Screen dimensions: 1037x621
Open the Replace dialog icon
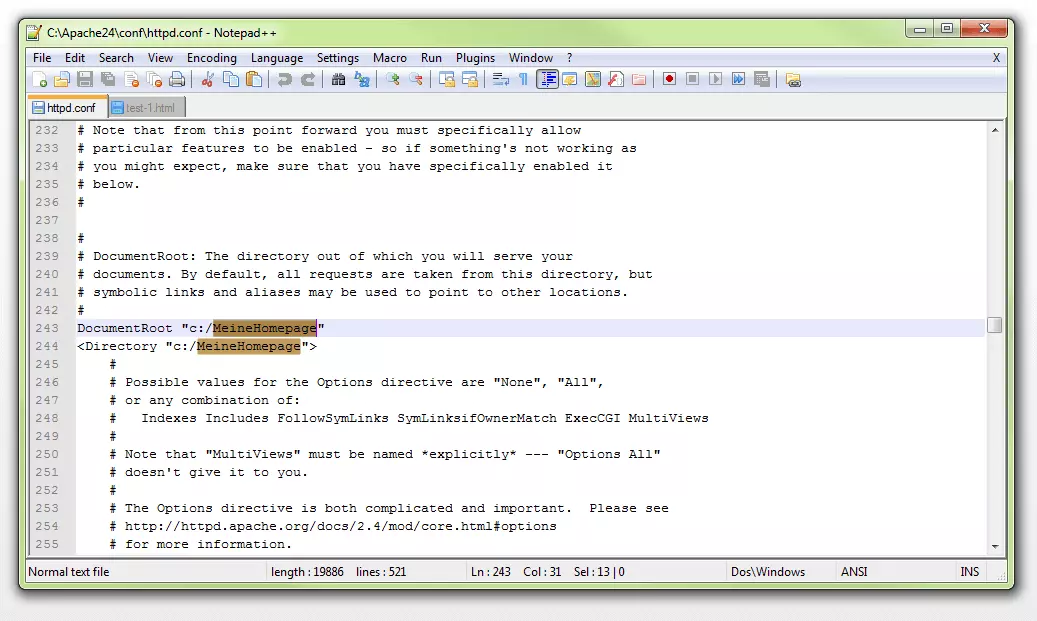click(362, 79)
